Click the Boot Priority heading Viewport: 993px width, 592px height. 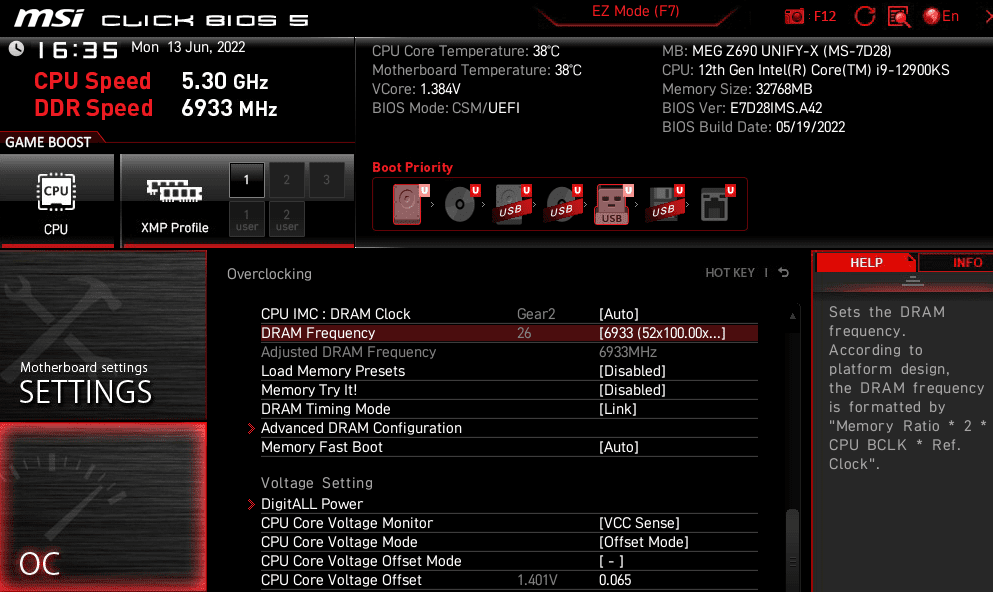coord(412,167)
